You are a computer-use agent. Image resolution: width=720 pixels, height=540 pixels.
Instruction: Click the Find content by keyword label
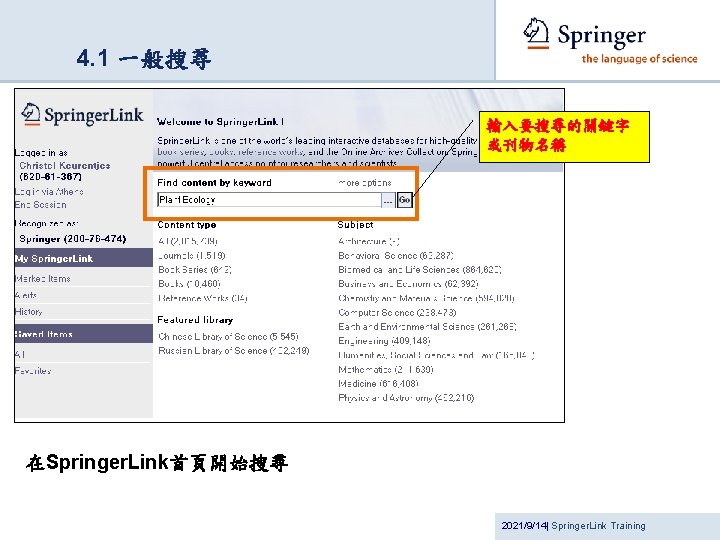click(214, 183)
